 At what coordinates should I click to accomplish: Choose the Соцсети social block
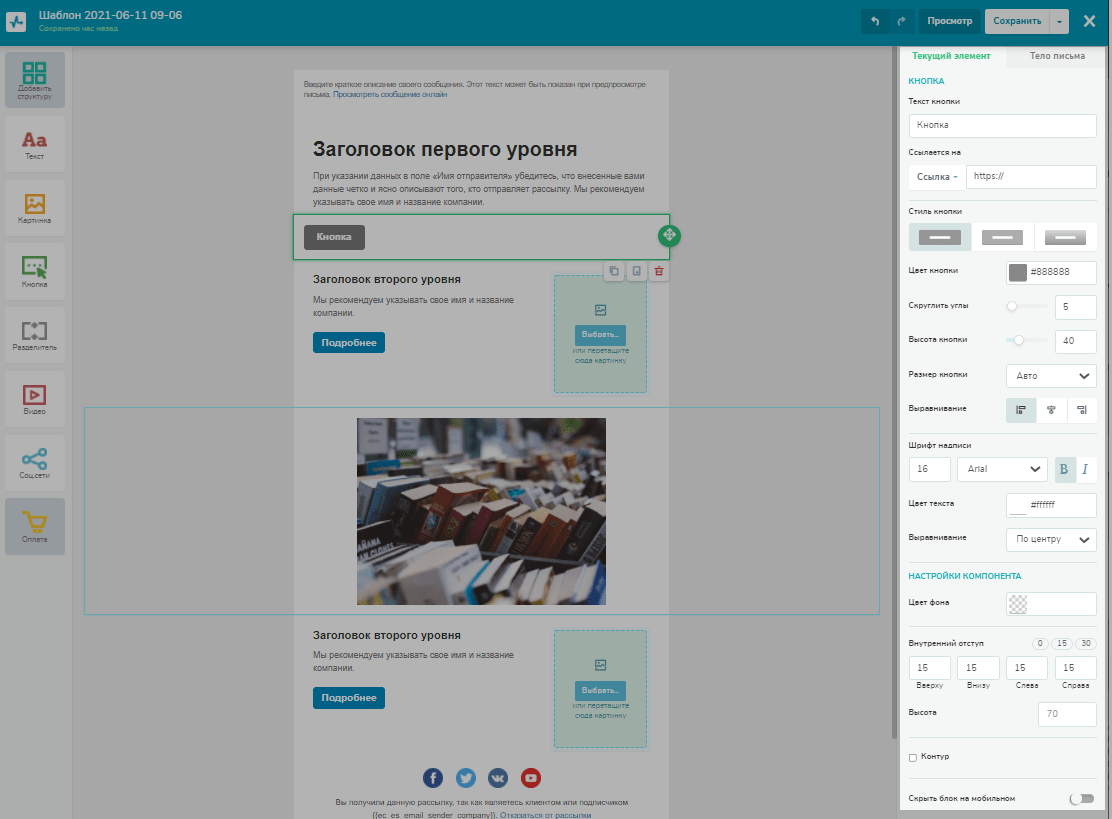pyautogui.click(x=35, y=463)
